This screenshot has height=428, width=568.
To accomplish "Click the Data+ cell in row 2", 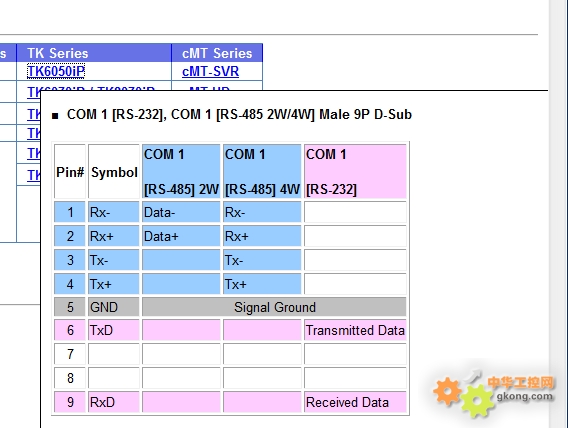I will 181,236.
